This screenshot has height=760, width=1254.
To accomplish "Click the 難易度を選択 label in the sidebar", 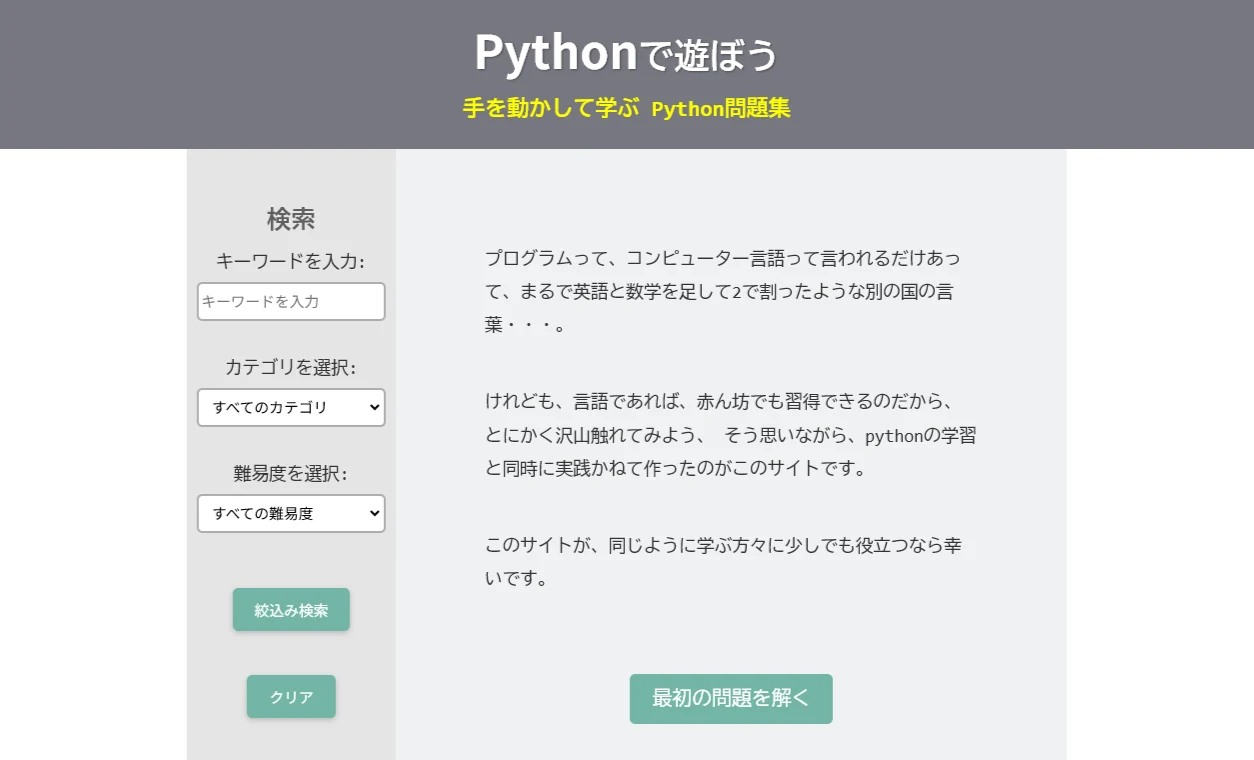I will coord(291,473).
